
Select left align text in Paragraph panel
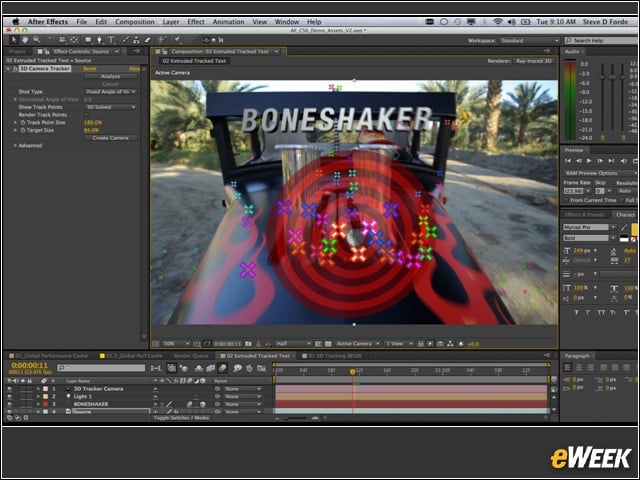click(x=567, y=368)
